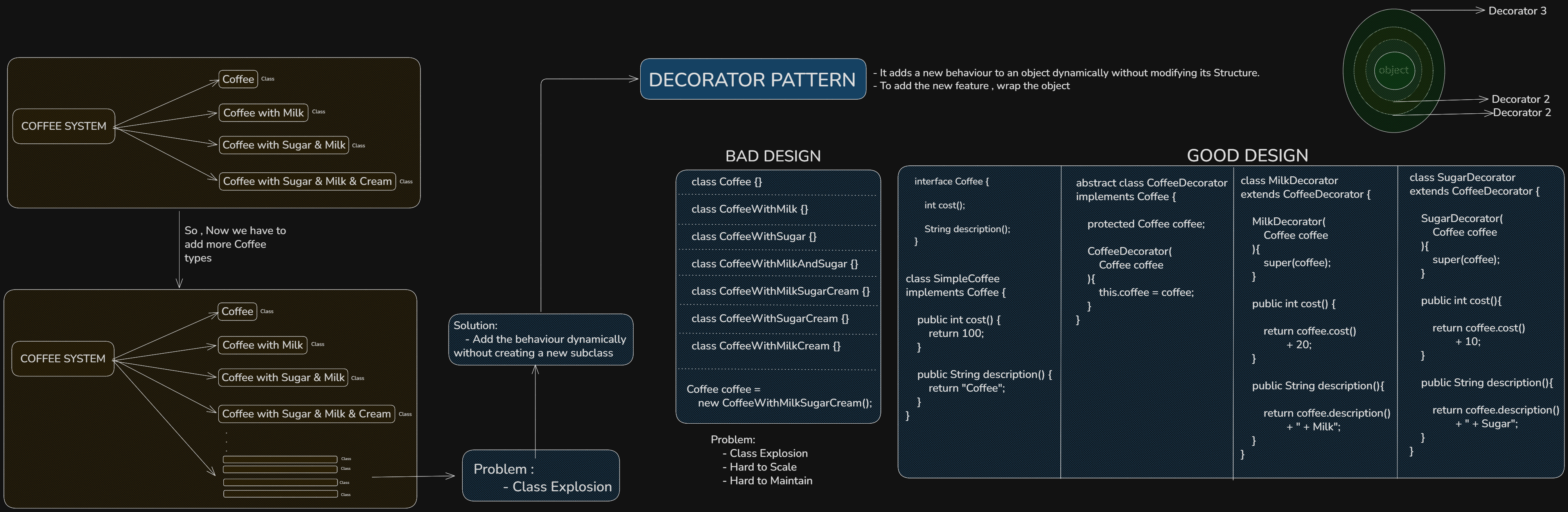The image size is (1568, 512).
Task: Select the 'new CoffeeWithMilkSugarCream();' line
Action: 785,403
